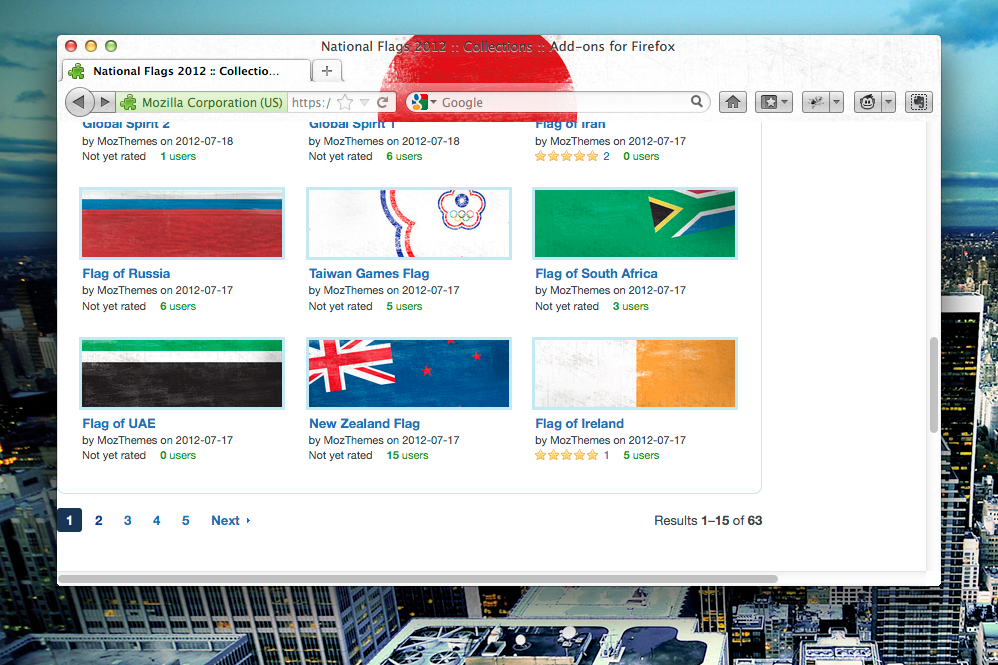The width and height of the screenshot is (998, 665).
Task: Expand the bug add-on dropdown arrow
Action: [836, 102]
